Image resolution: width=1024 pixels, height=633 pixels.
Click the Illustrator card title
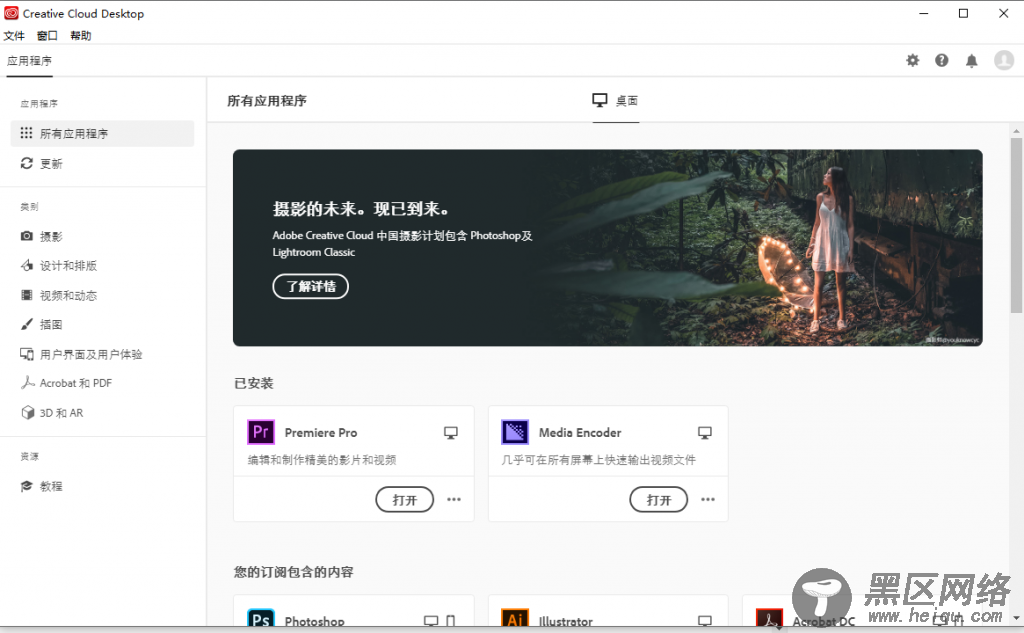coord(566,621)
